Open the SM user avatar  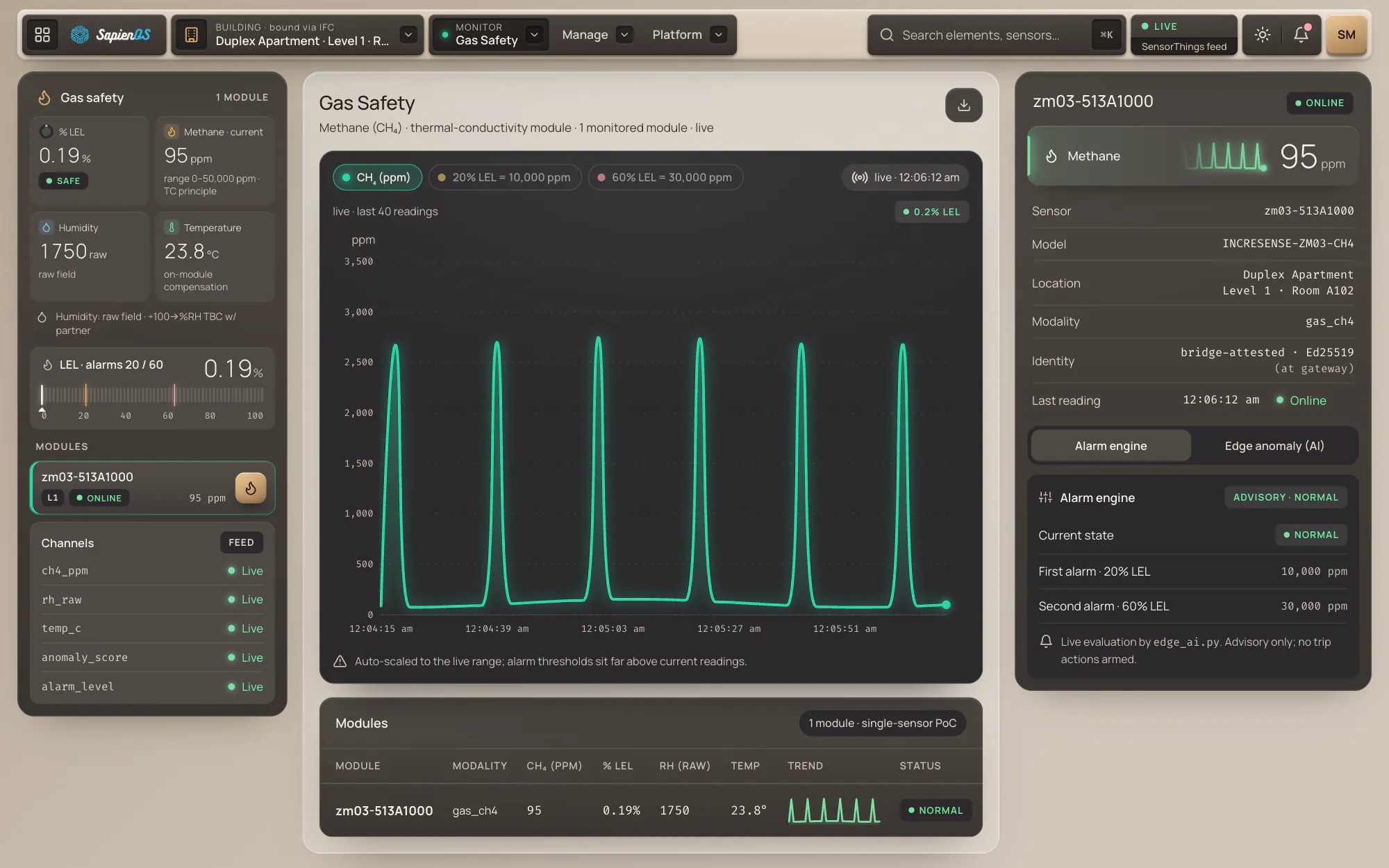(x=1346, y=35)
